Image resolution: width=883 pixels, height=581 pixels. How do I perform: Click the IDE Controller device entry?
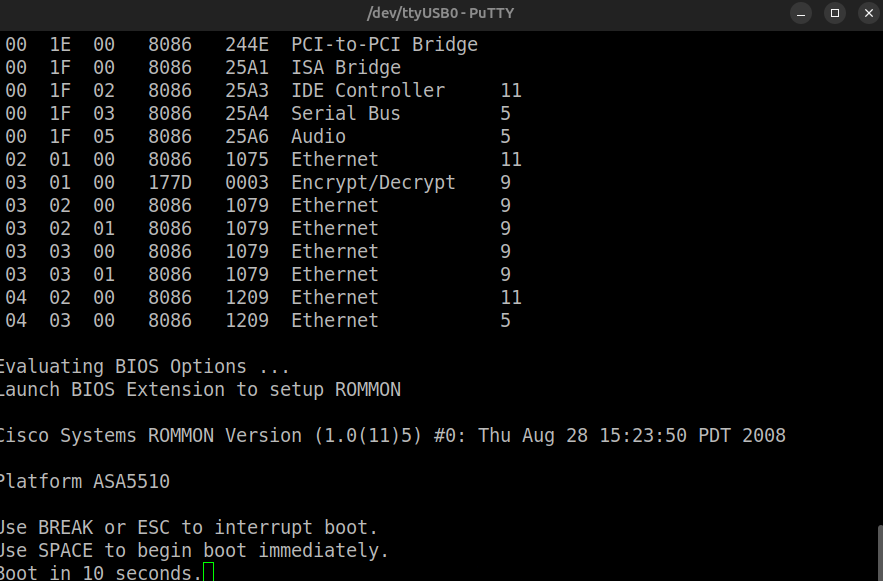(x=368, y=91)
